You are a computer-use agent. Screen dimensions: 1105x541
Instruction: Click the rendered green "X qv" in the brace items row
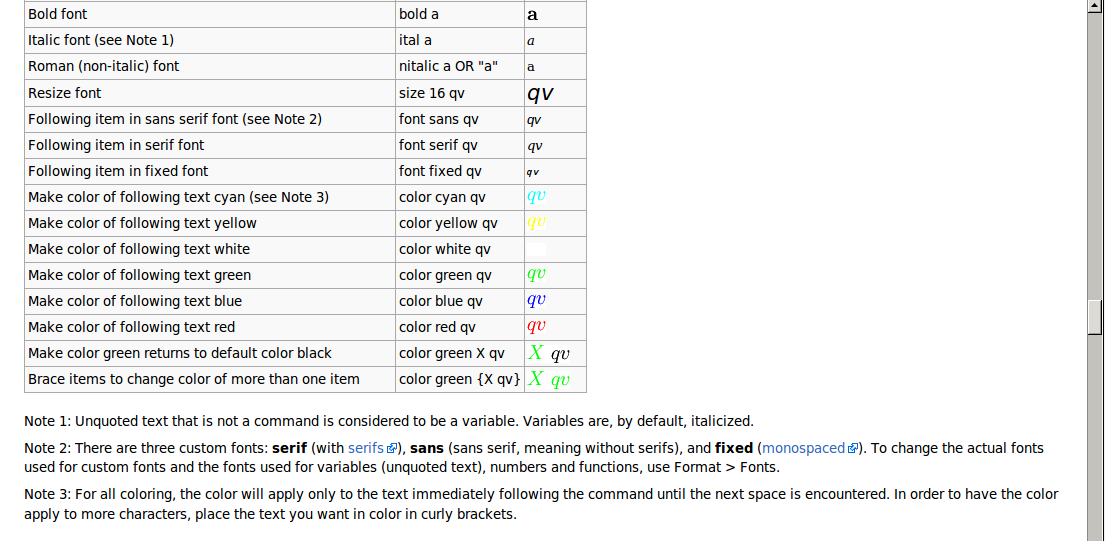[x=549, y=379]
